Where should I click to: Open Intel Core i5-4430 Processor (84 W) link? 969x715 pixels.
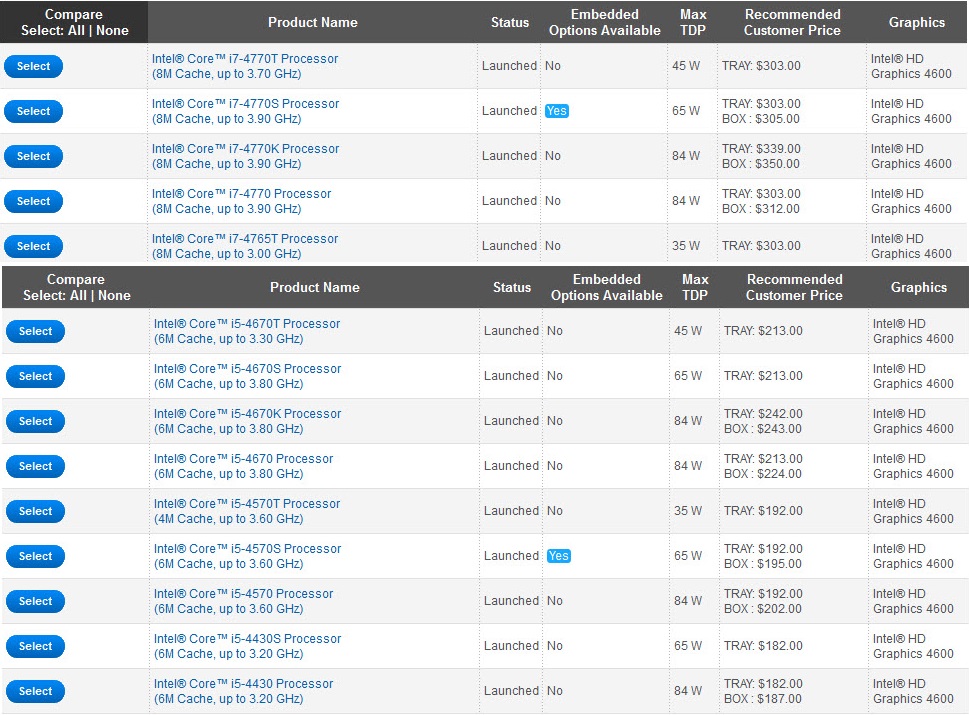pyautogui.click(x=243, y=692)
